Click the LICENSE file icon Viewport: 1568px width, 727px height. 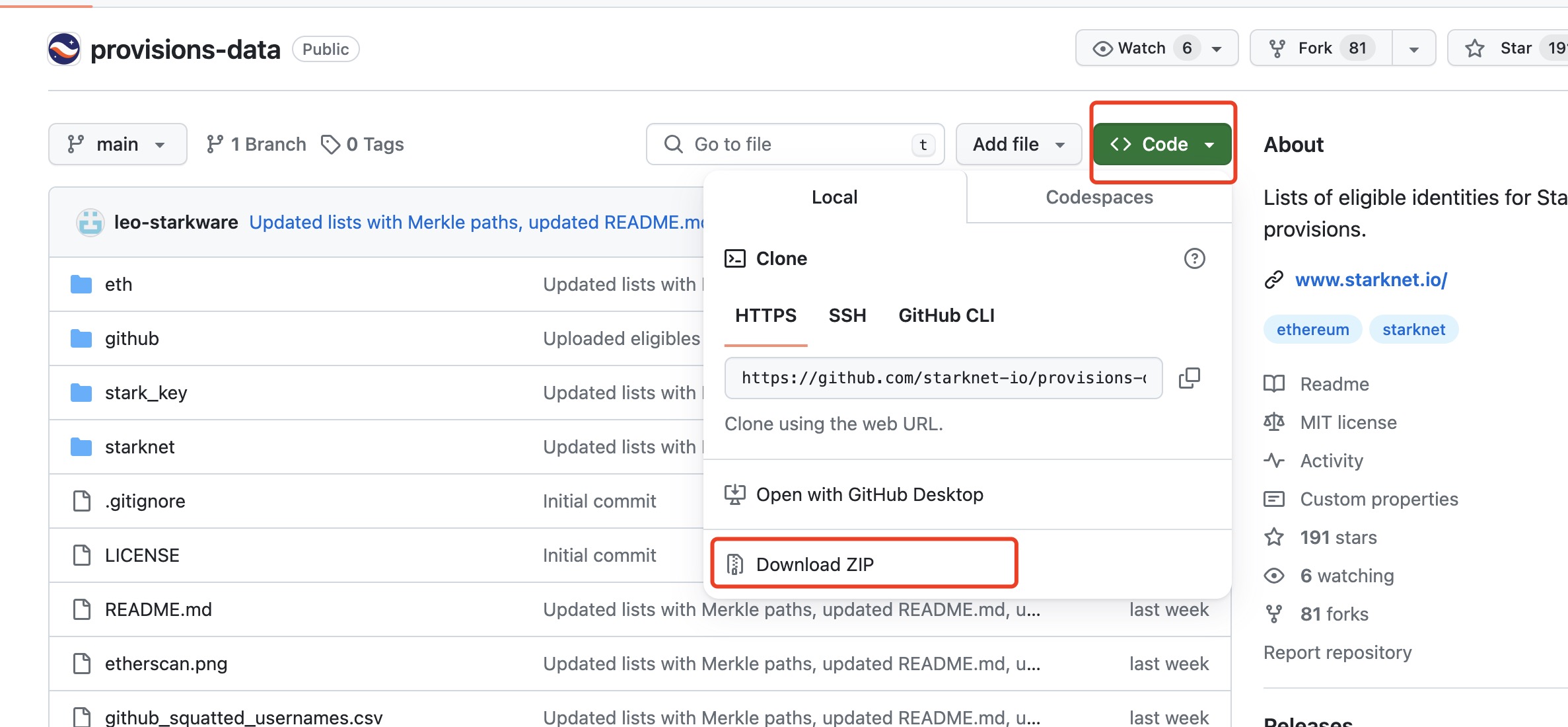[82, 555]
